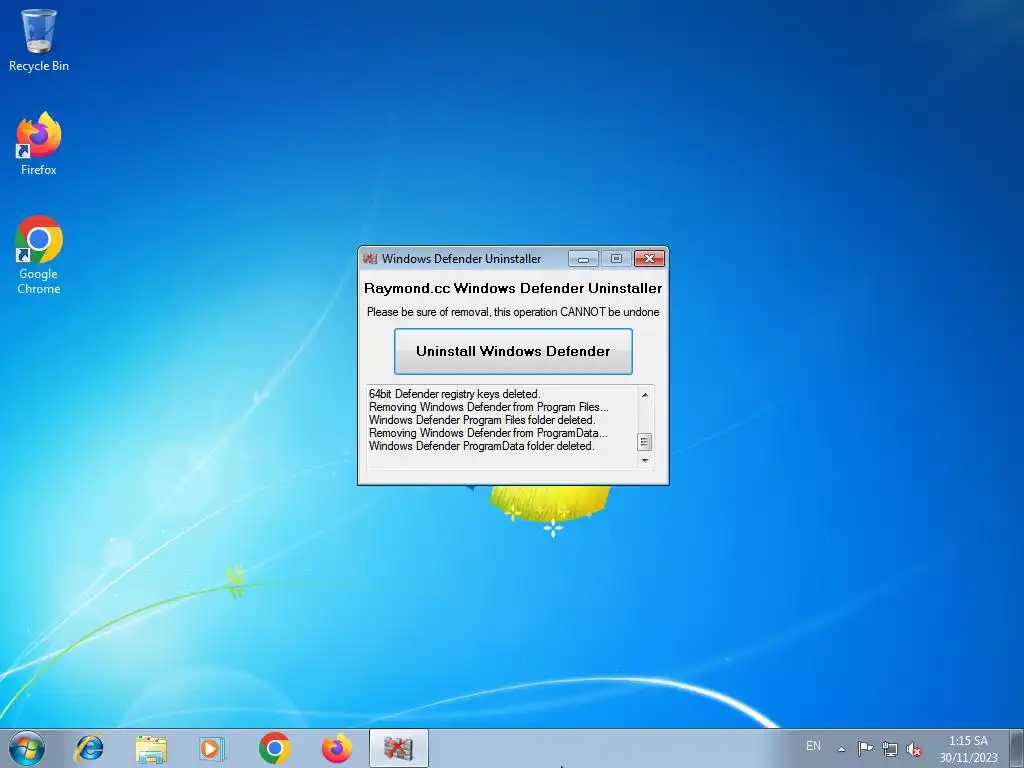The width and height of the screenshot is (1024, 768).
Task: Close the Windows Defender Uninstaller window
Action: (x=649, y=259)
